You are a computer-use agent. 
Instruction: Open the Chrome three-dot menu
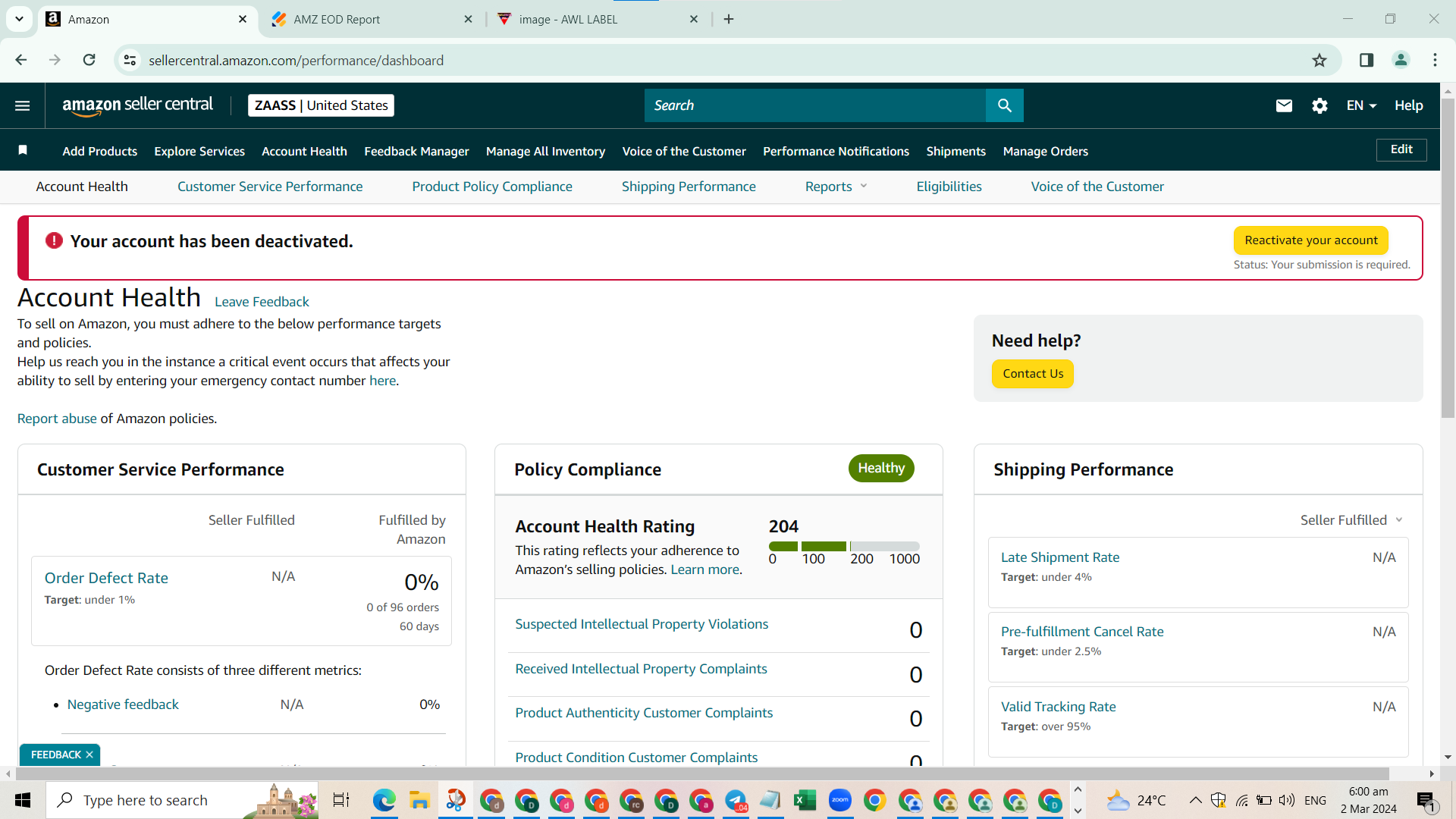1435,60
